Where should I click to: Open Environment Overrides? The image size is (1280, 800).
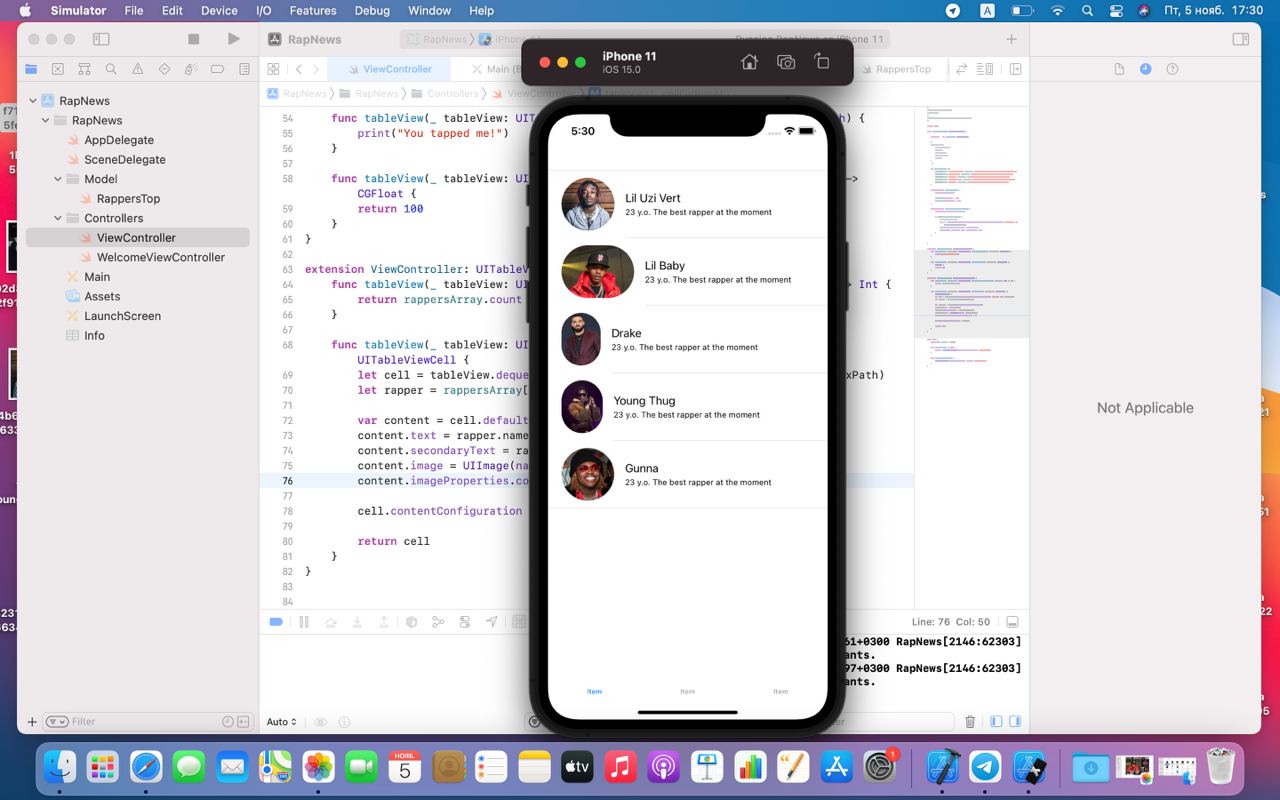[465, 622]
